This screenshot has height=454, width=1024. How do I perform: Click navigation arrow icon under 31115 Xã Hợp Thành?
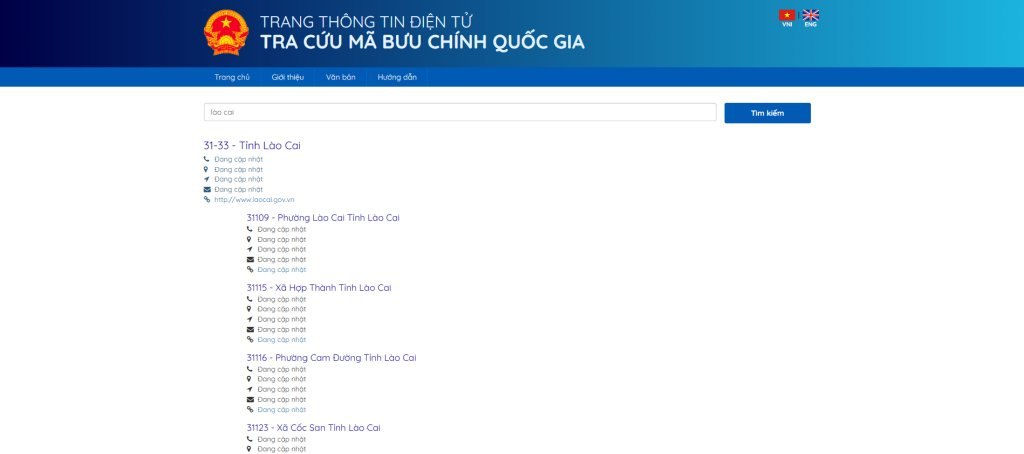250,319
